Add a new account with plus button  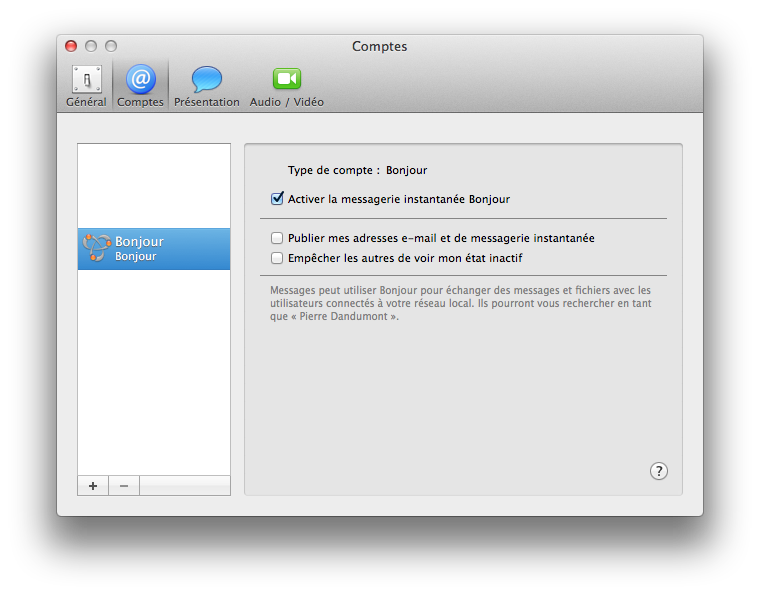93,486
